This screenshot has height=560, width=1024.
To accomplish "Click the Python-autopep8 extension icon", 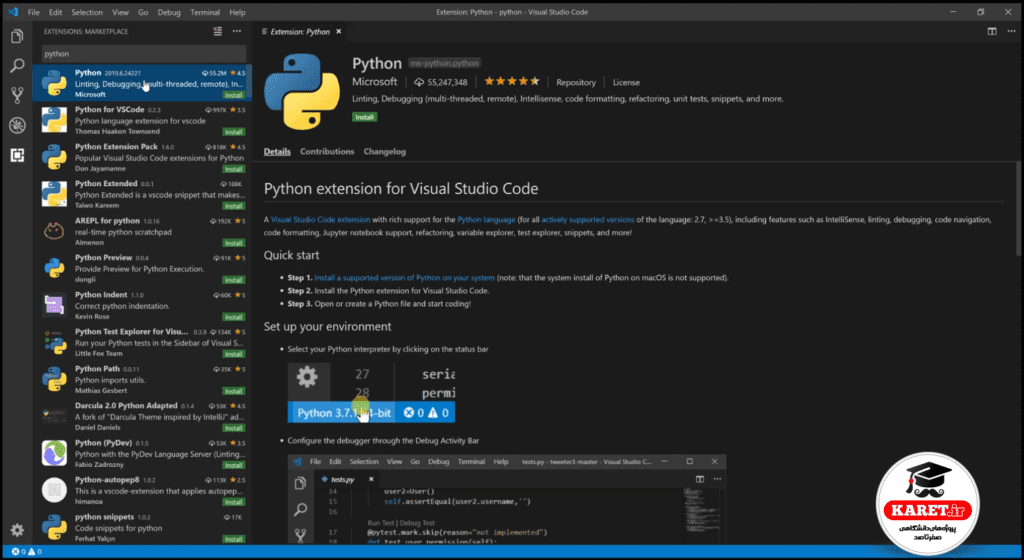I will click(54, 490).
